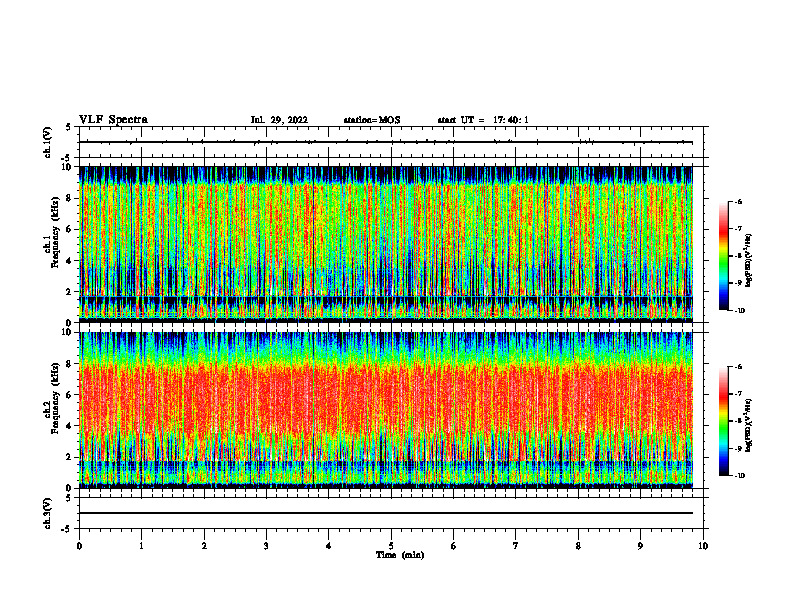Click the '-9' label on ch.2 color bar
The image size is (792, 612).
[738, 448]
